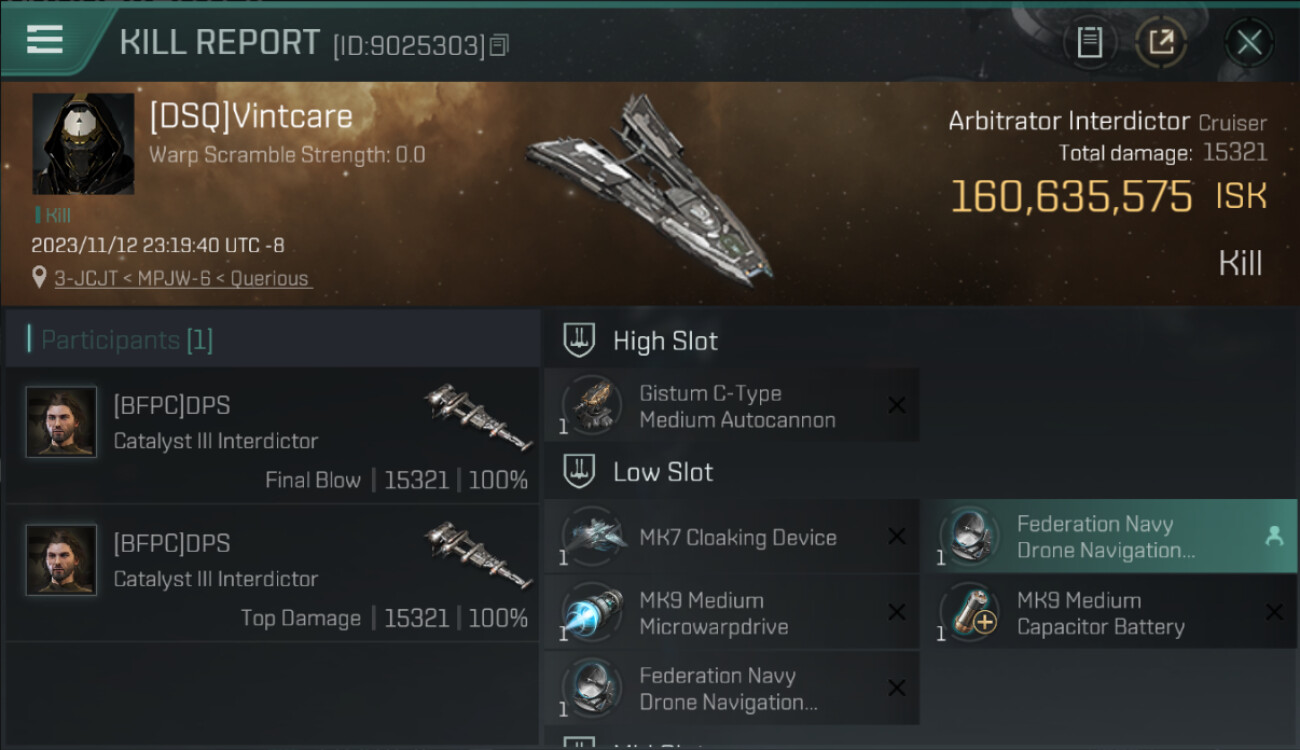Close the kill report window

(1249, 42)
